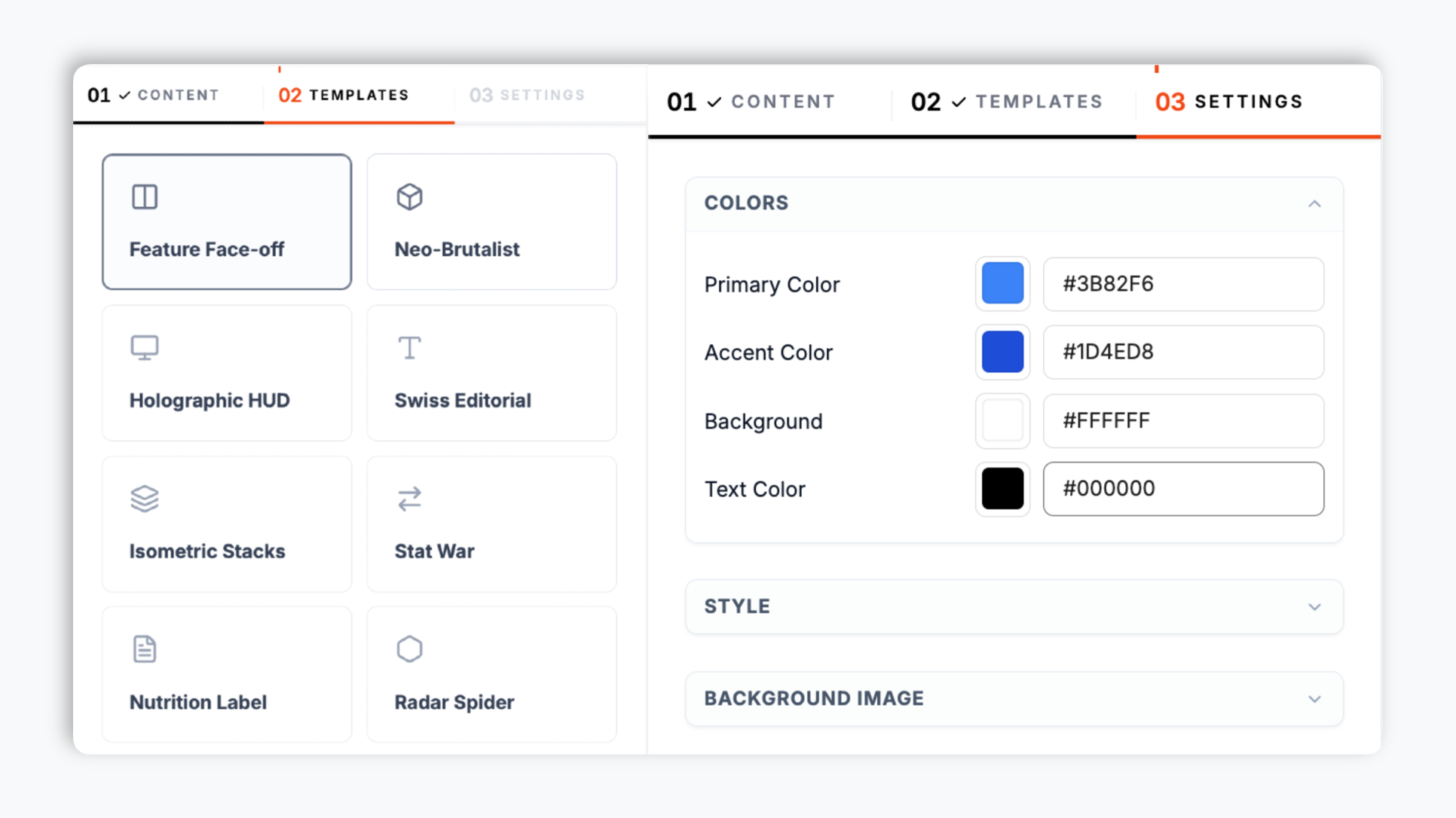
Task: Choose the Isometric Stacks template name
Action: click(x=207, y=551)
